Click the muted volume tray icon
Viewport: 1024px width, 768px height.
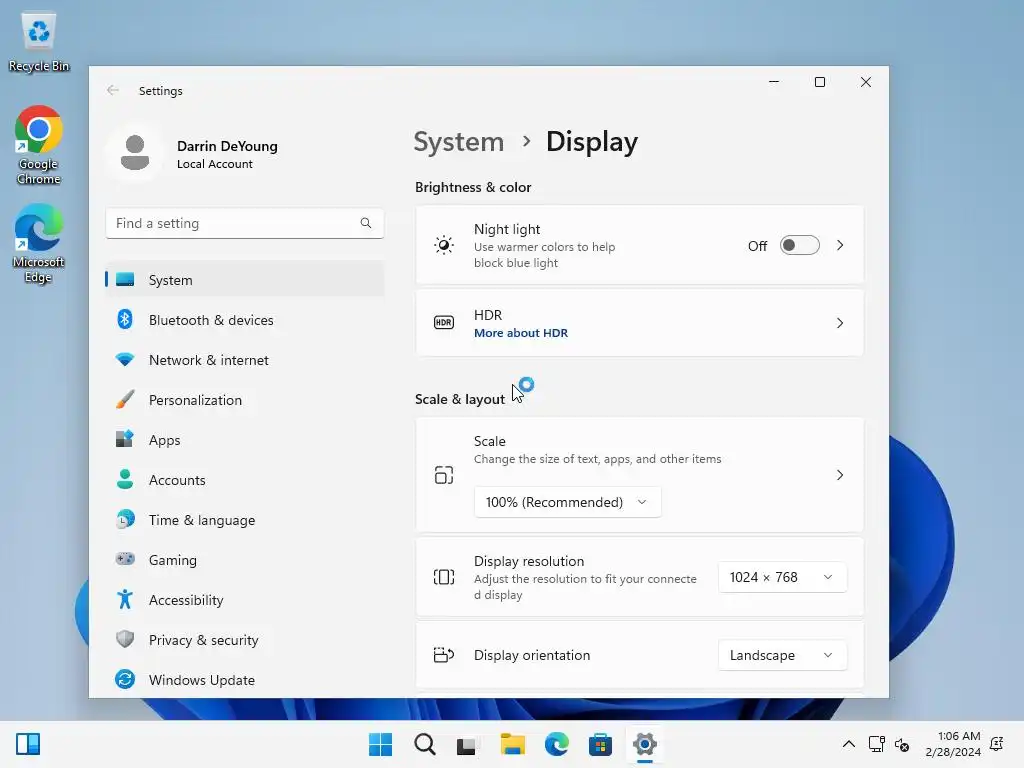coord(903,744)
